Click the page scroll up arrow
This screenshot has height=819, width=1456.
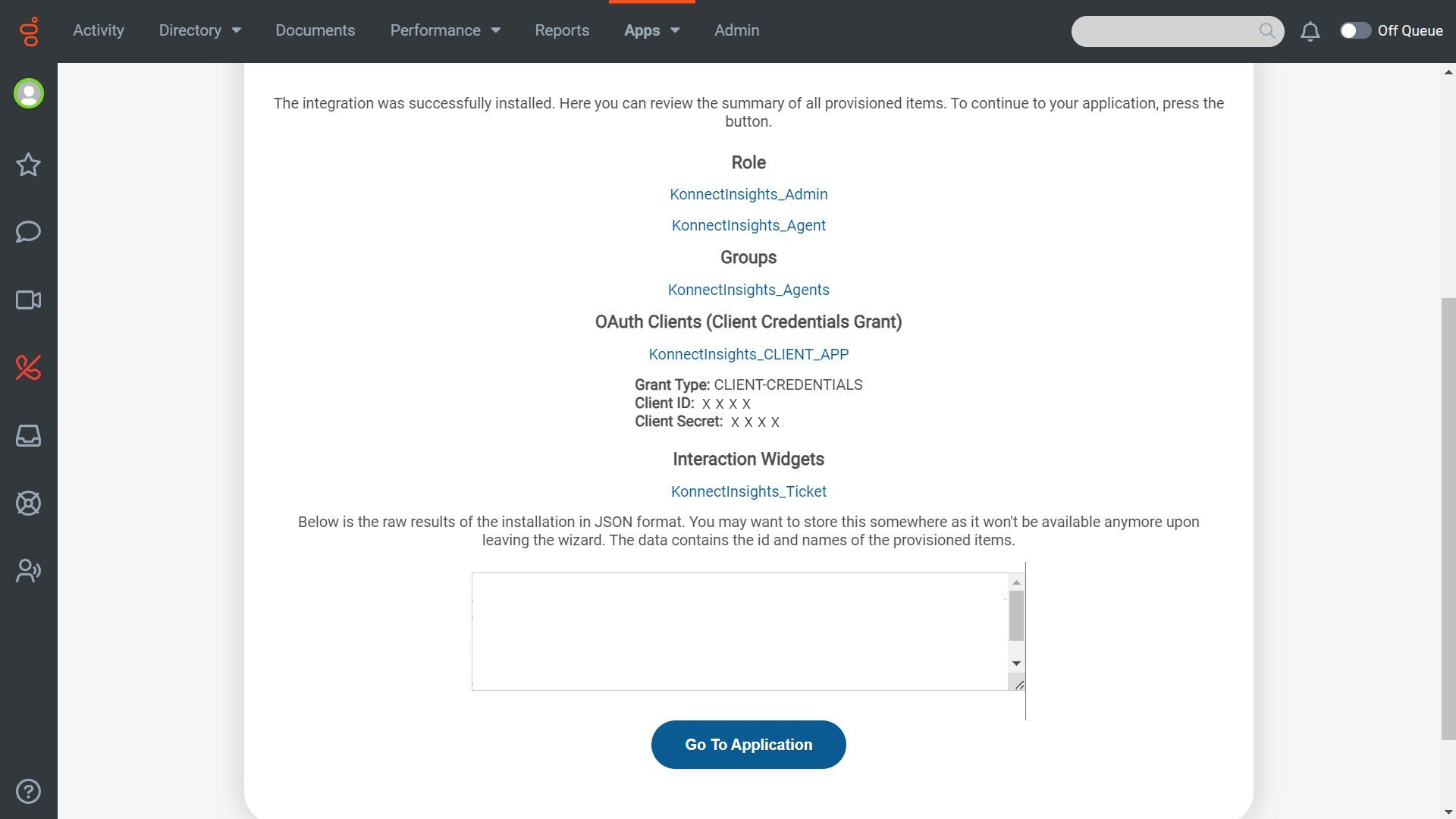[x=1448, y=72]
